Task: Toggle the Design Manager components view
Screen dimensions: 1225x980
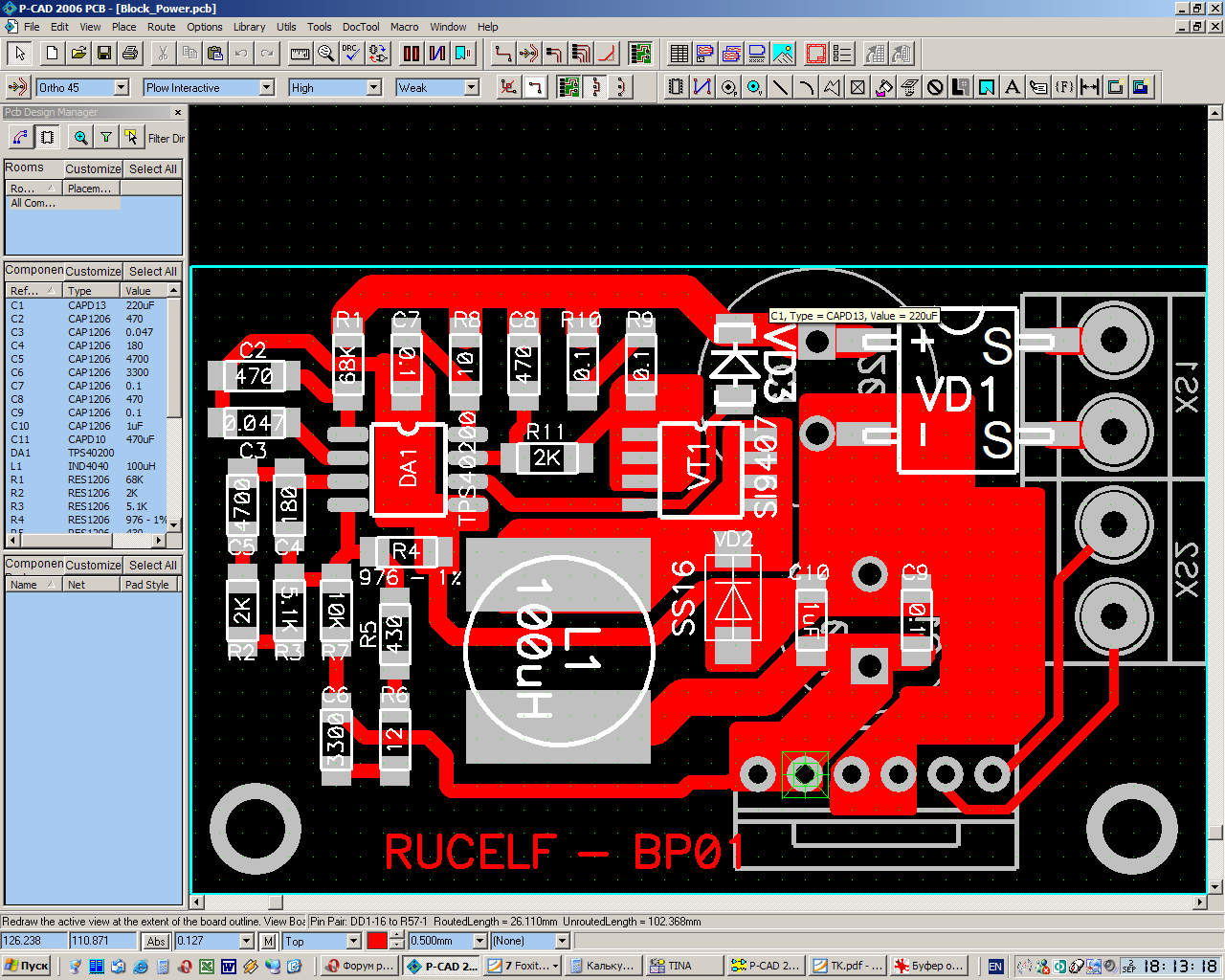Action: point(47,138)
